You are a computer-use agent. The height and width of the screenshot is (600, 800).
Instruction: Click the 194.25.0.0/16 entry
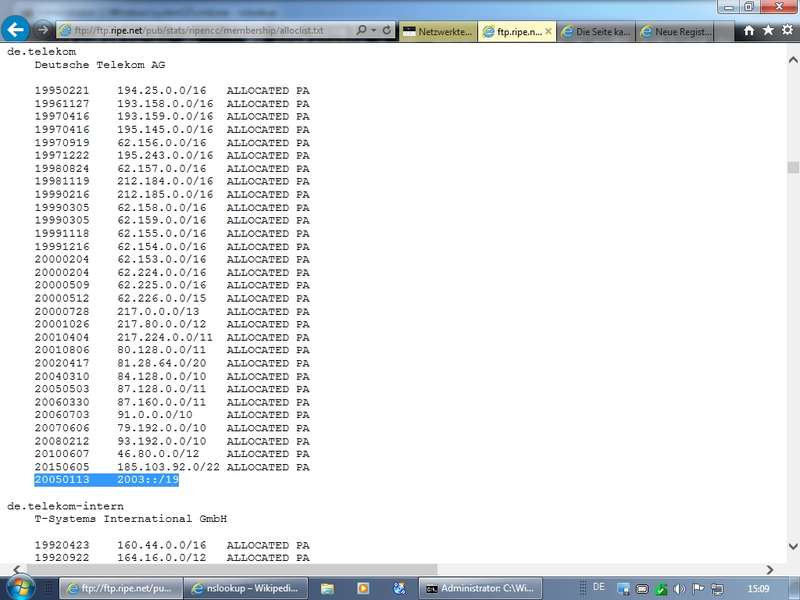(162, 91)
